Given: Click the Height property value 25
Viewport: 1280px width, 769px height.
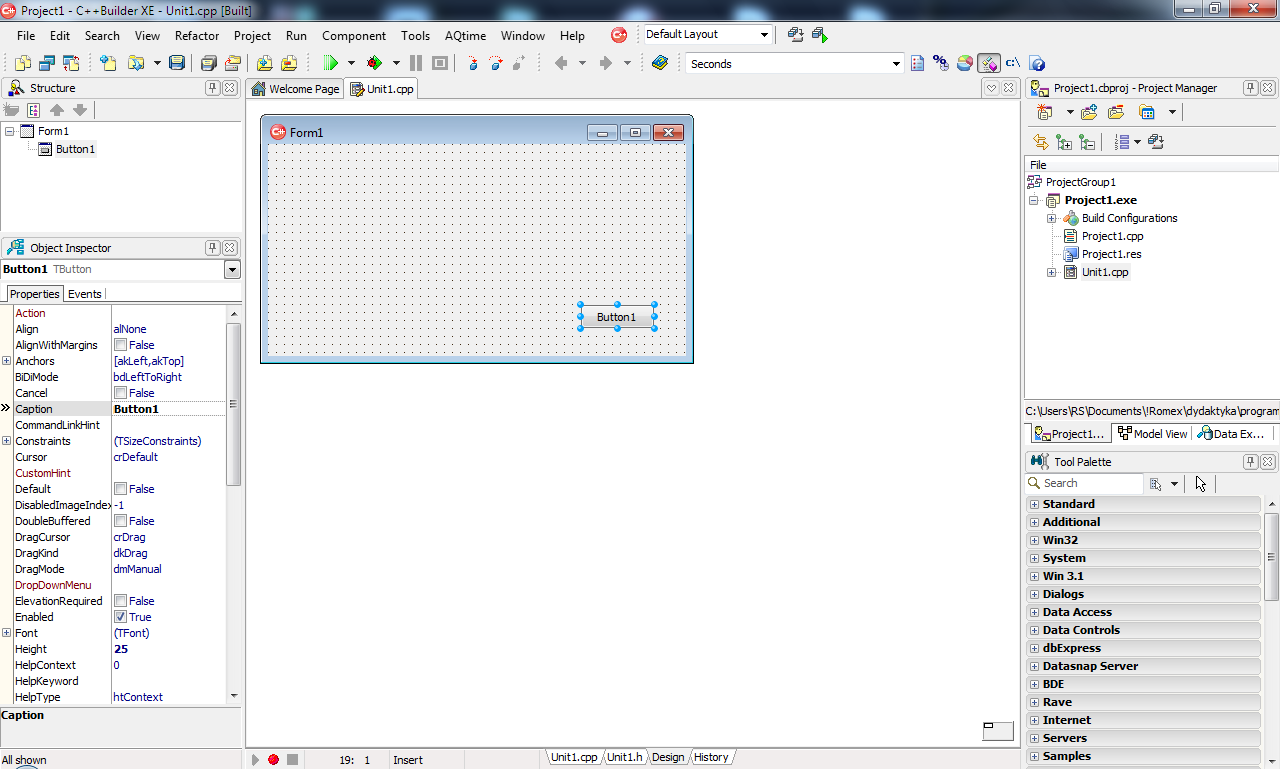Looking at the screenshot, I should tap(121, 649).
